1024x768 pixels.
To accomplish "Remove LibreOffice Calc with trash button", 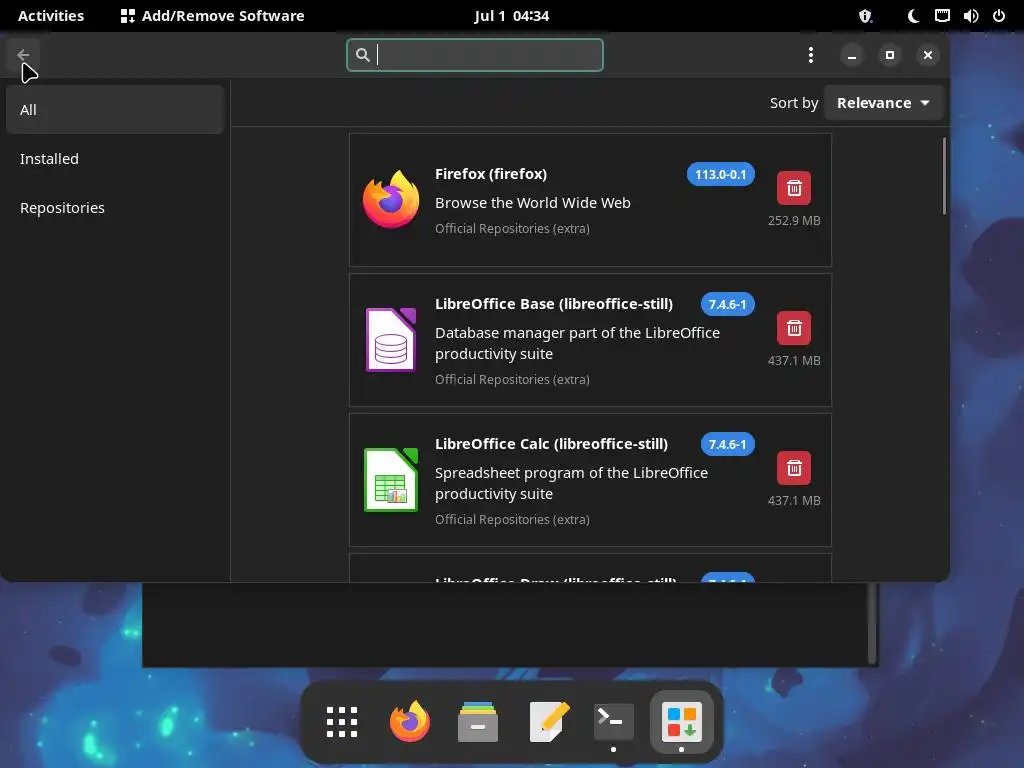I will pyautogui.click(x=793, y=468).
